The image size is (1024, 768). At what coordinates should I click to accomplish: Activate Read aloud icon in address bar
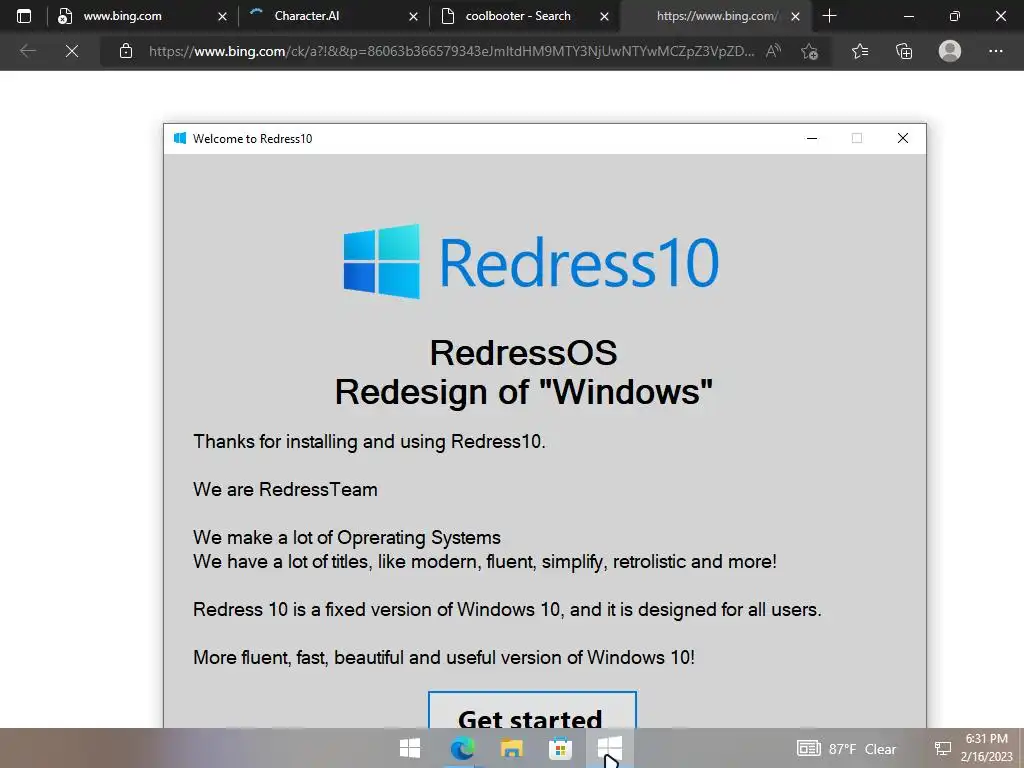tap(773, 51)
